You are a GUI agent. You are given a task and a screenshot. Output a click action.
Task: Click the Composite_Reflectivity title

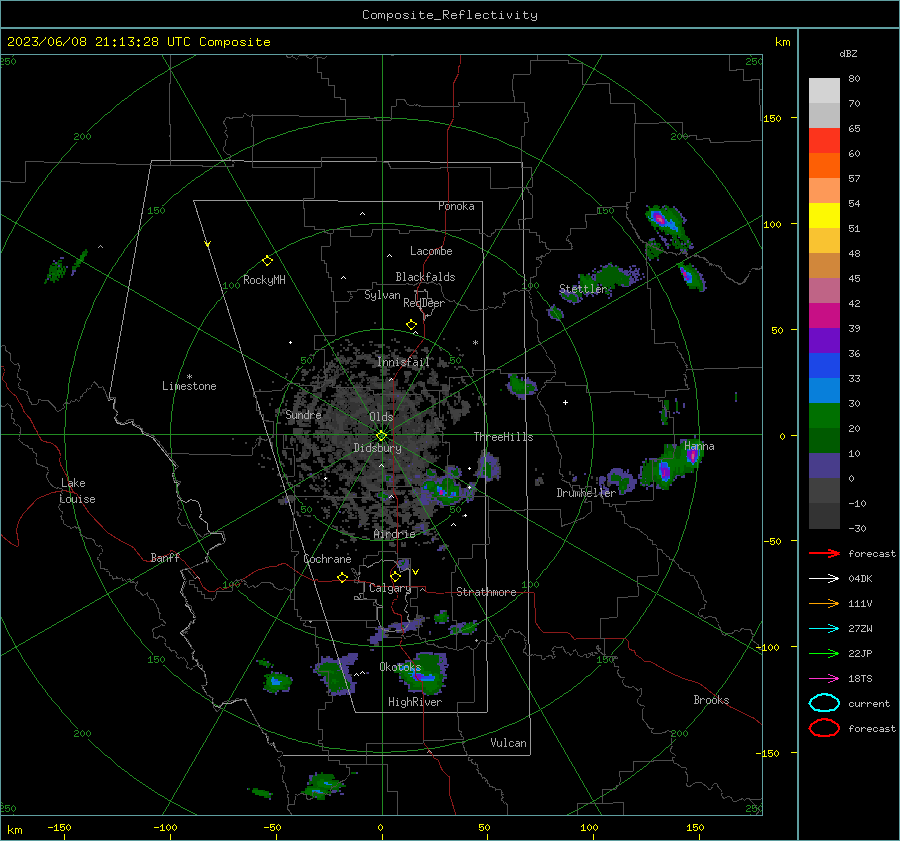[449, 15]
